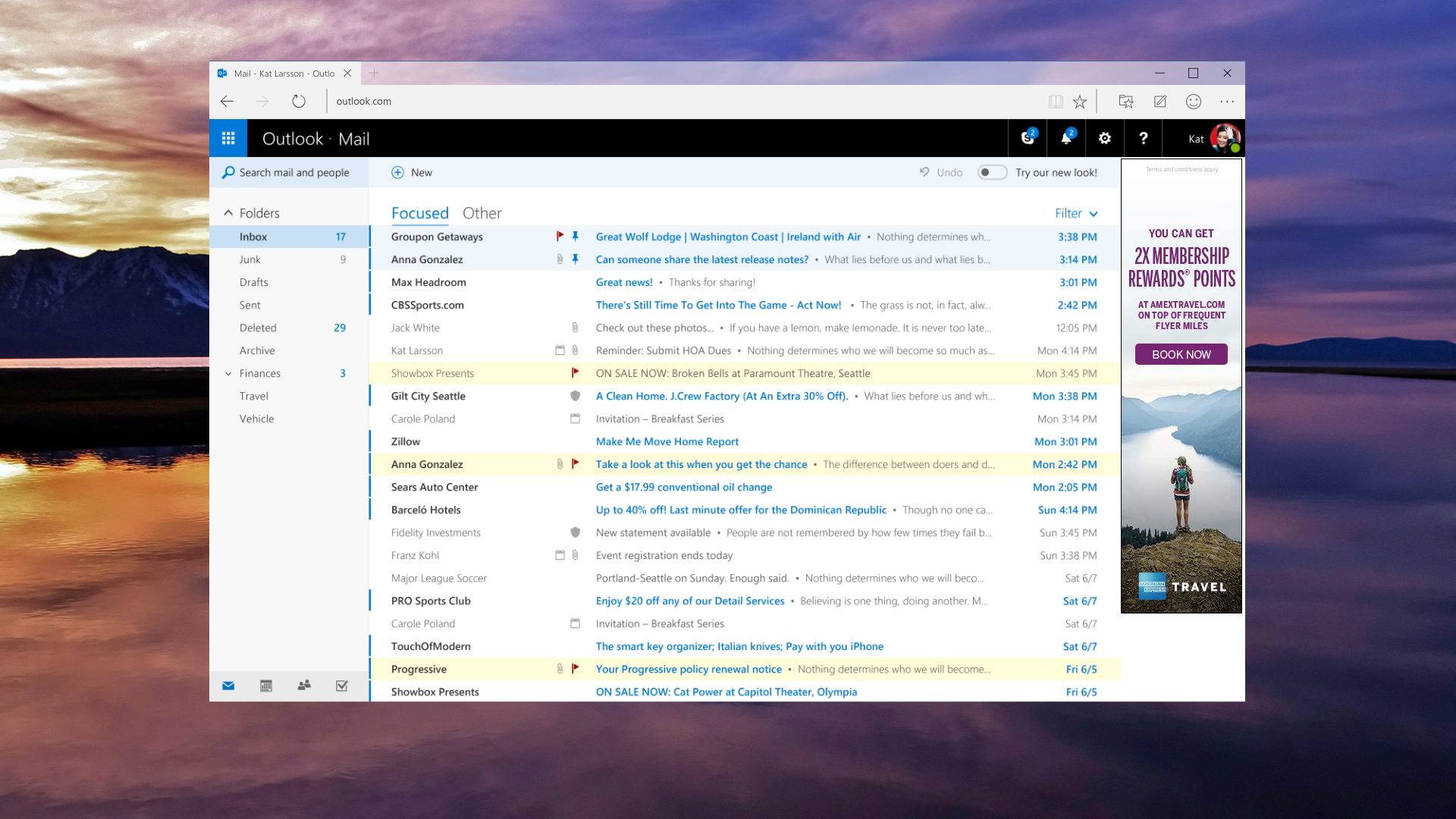
Task: Unpin the Groupon Getaways message
Action: coord(576,237)
